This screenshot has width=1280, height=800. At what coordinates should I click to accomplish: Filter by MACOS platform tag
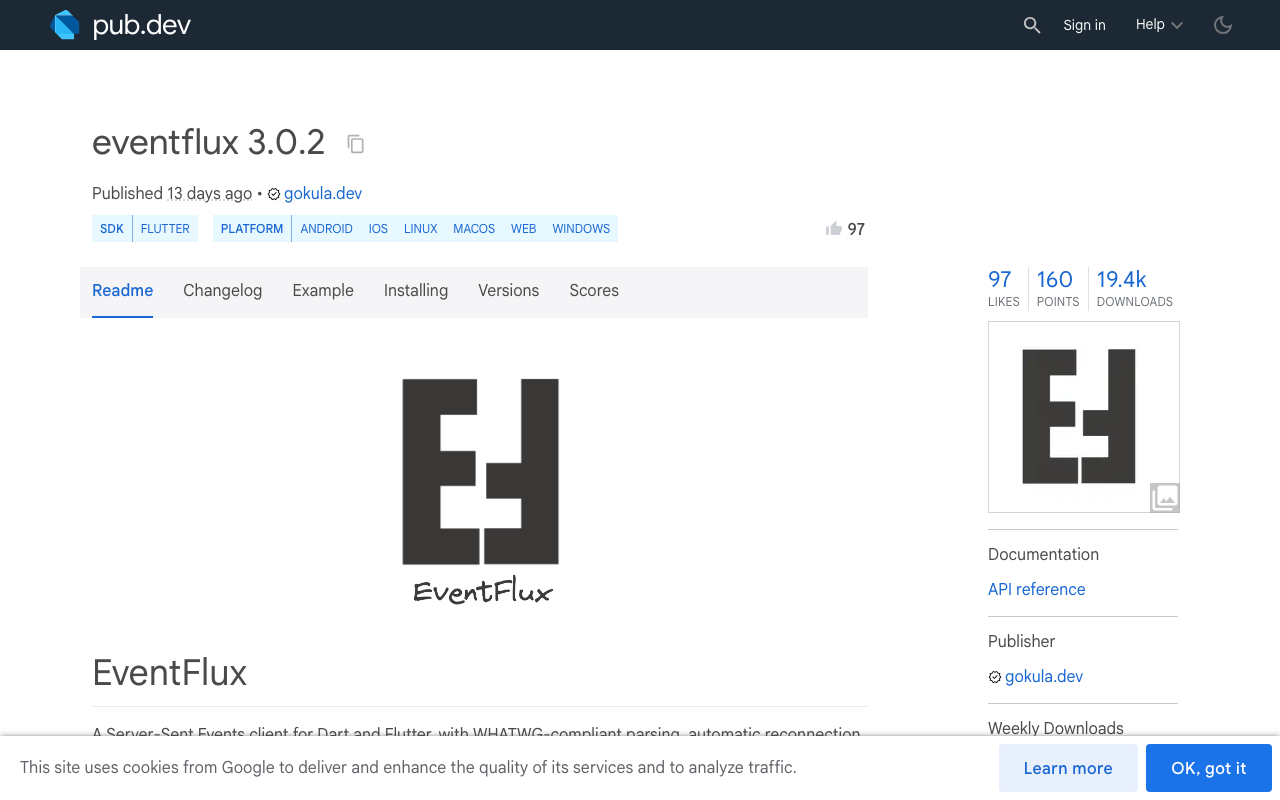474,229
